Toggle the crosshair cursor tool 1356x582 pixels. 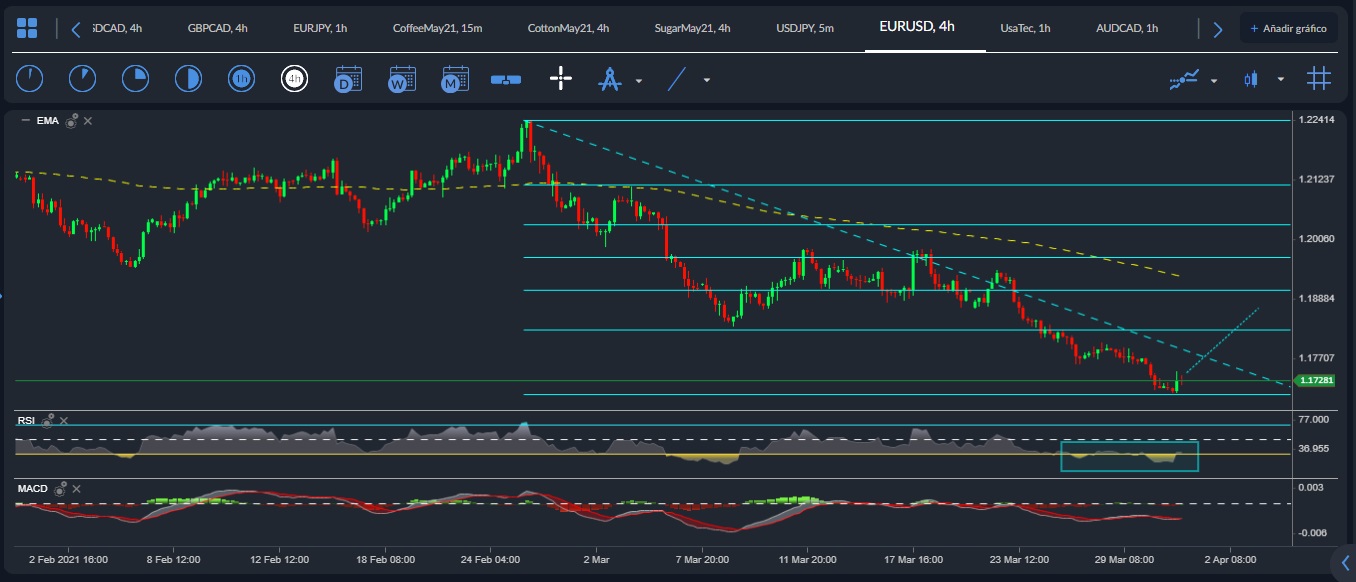point(561,79)
